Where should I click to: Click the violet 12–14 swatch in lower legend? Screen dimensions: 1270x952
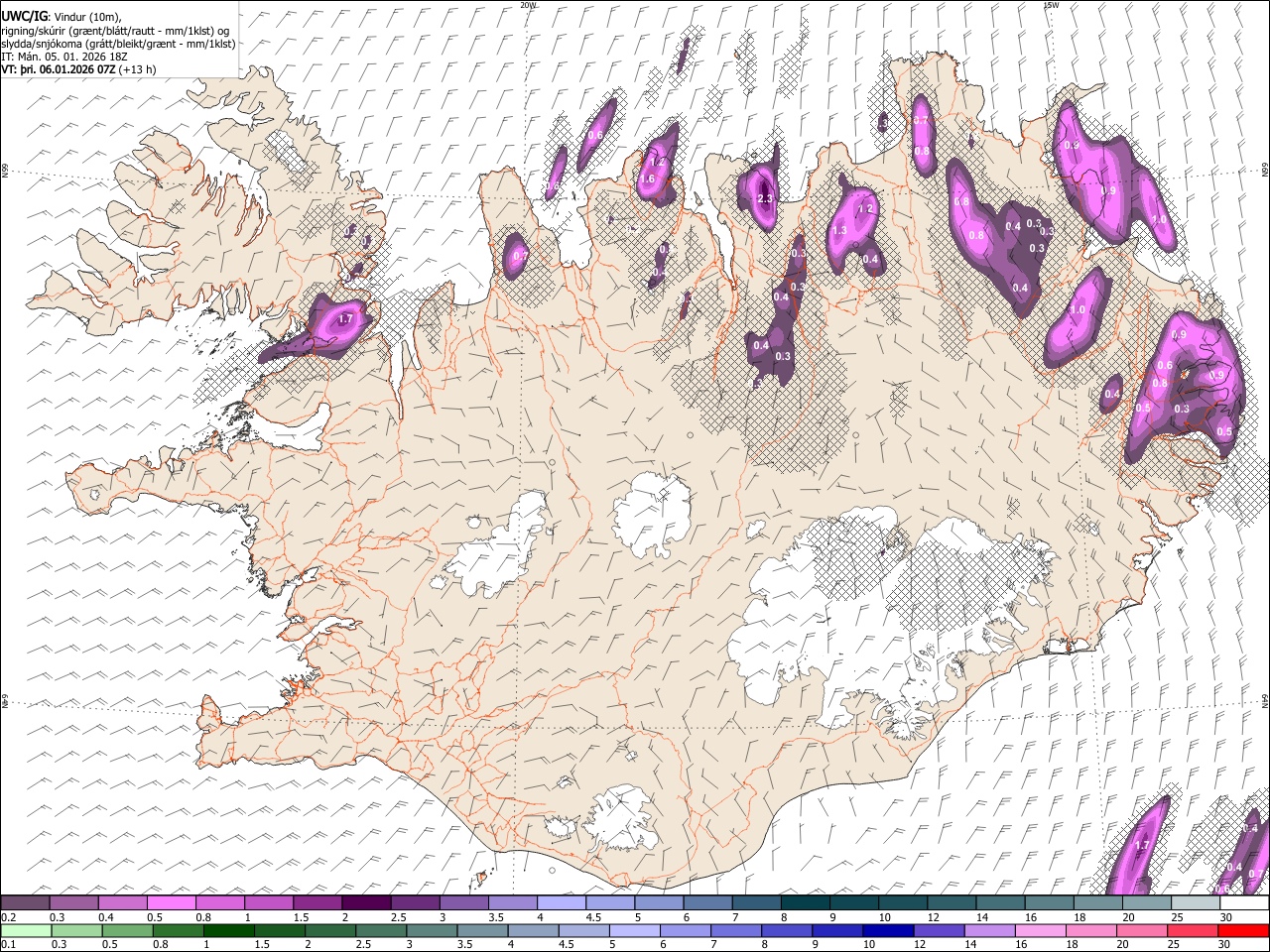[939, 930]
